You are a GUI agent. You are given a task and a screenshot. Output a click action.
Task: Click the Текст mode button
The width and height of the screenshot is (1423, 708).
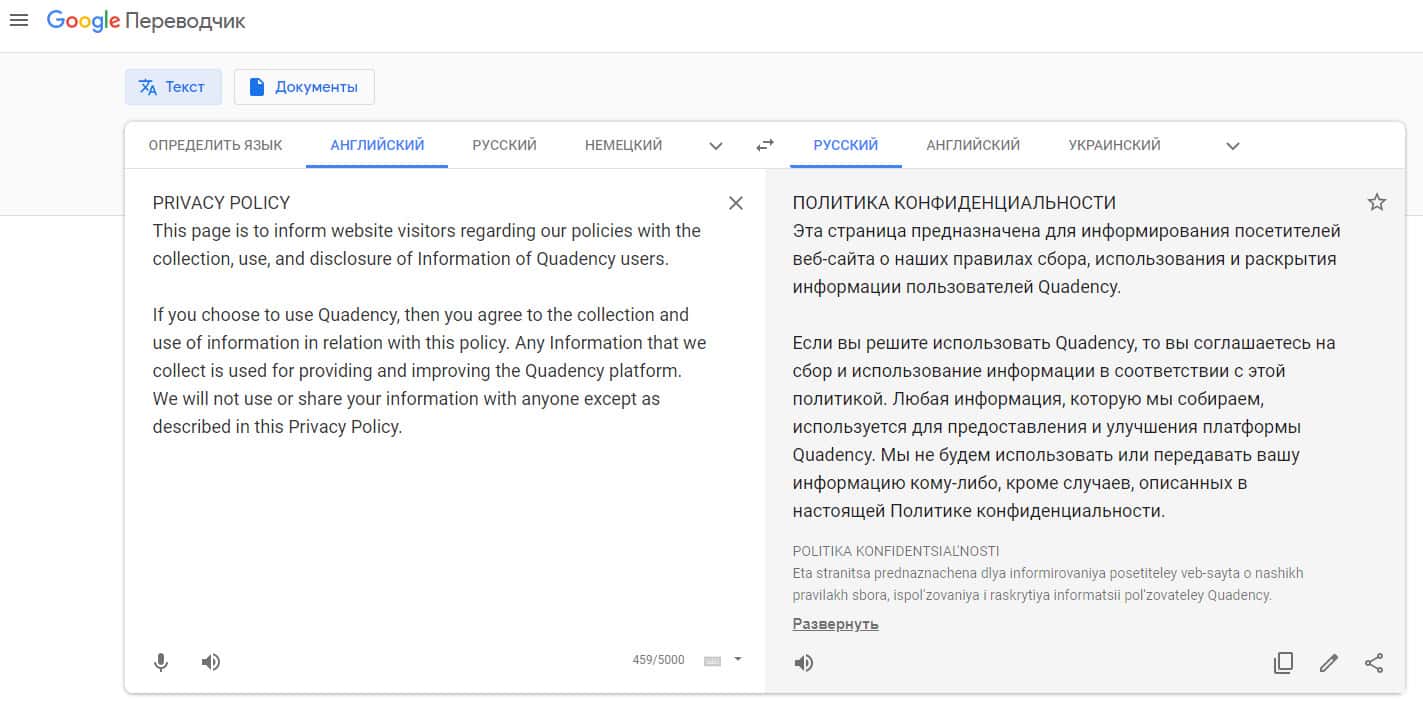pyautogui.click(x=173, y=87)
